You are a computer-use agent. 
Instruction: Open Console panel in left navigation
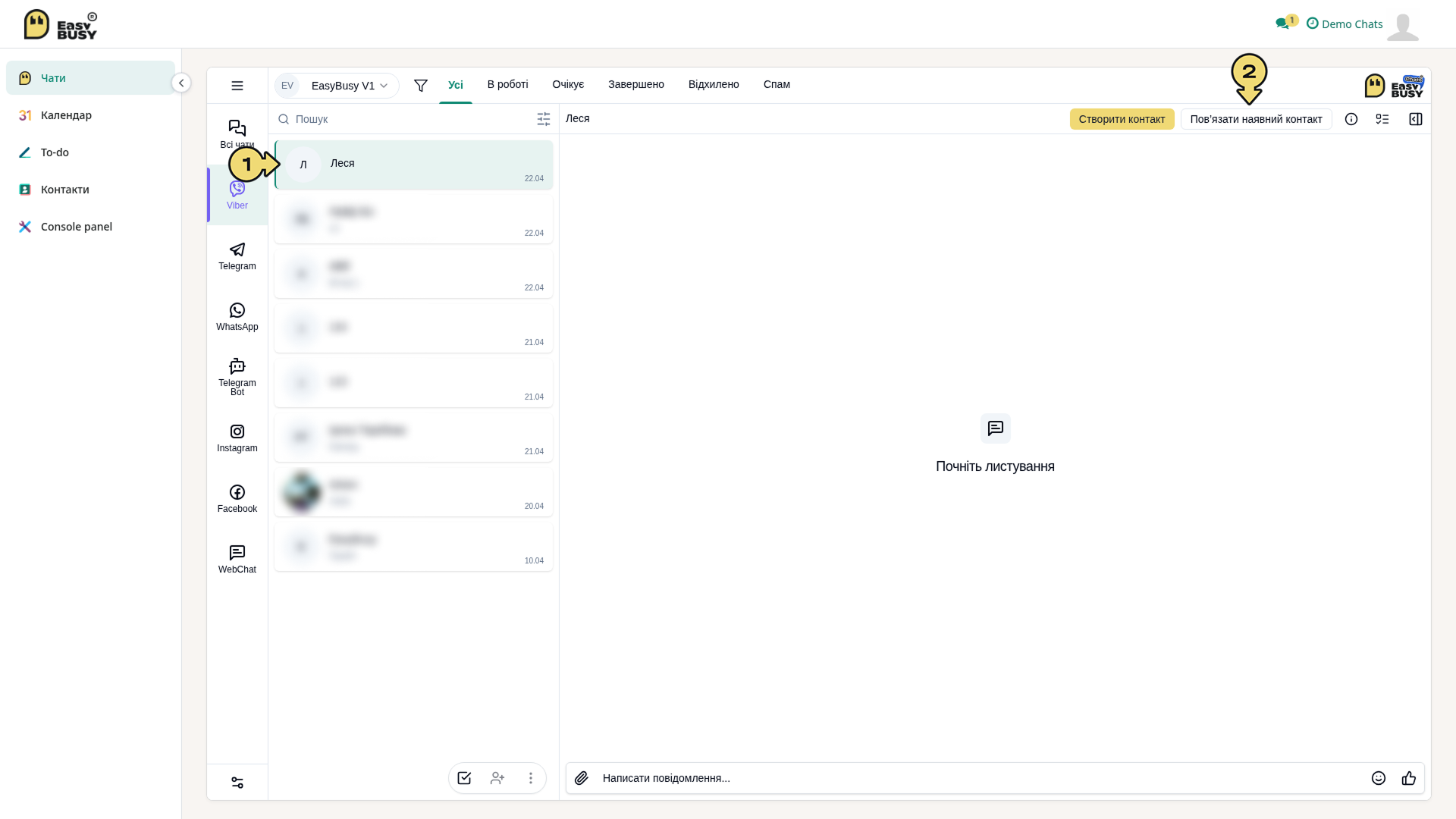pyautogui.click(x=90, y=227)
